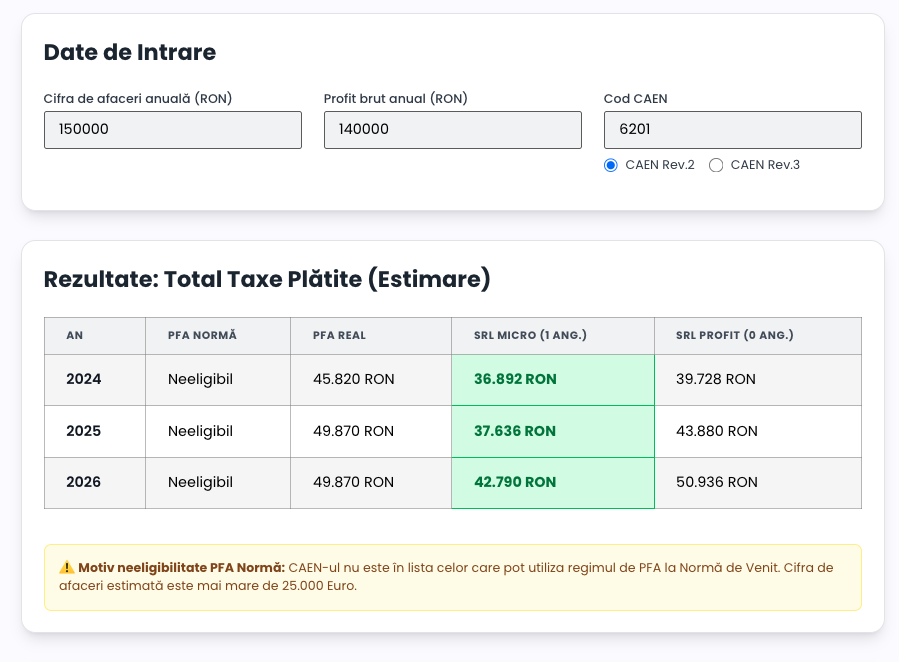Click highlighted 36.892 RON cell

[515, 380]
